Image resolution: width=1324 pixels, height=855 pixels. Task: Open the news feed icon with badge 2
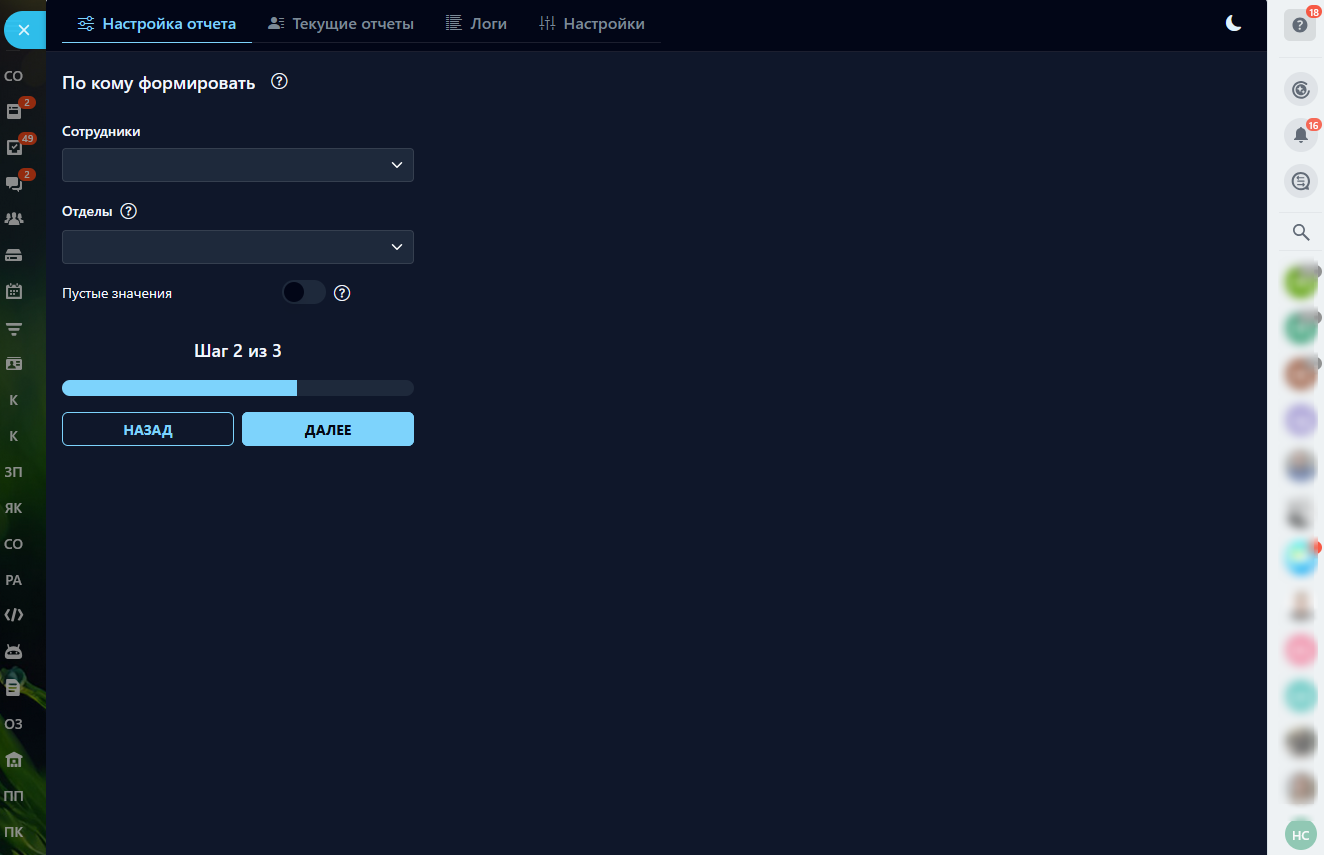(x=14, y=111)
